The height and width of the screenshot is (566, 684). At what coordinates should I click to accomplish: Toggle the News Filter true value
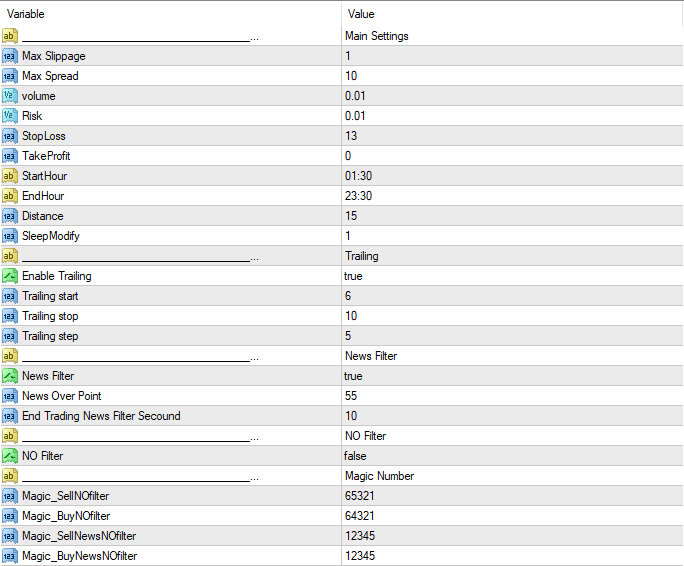[353, 376]
